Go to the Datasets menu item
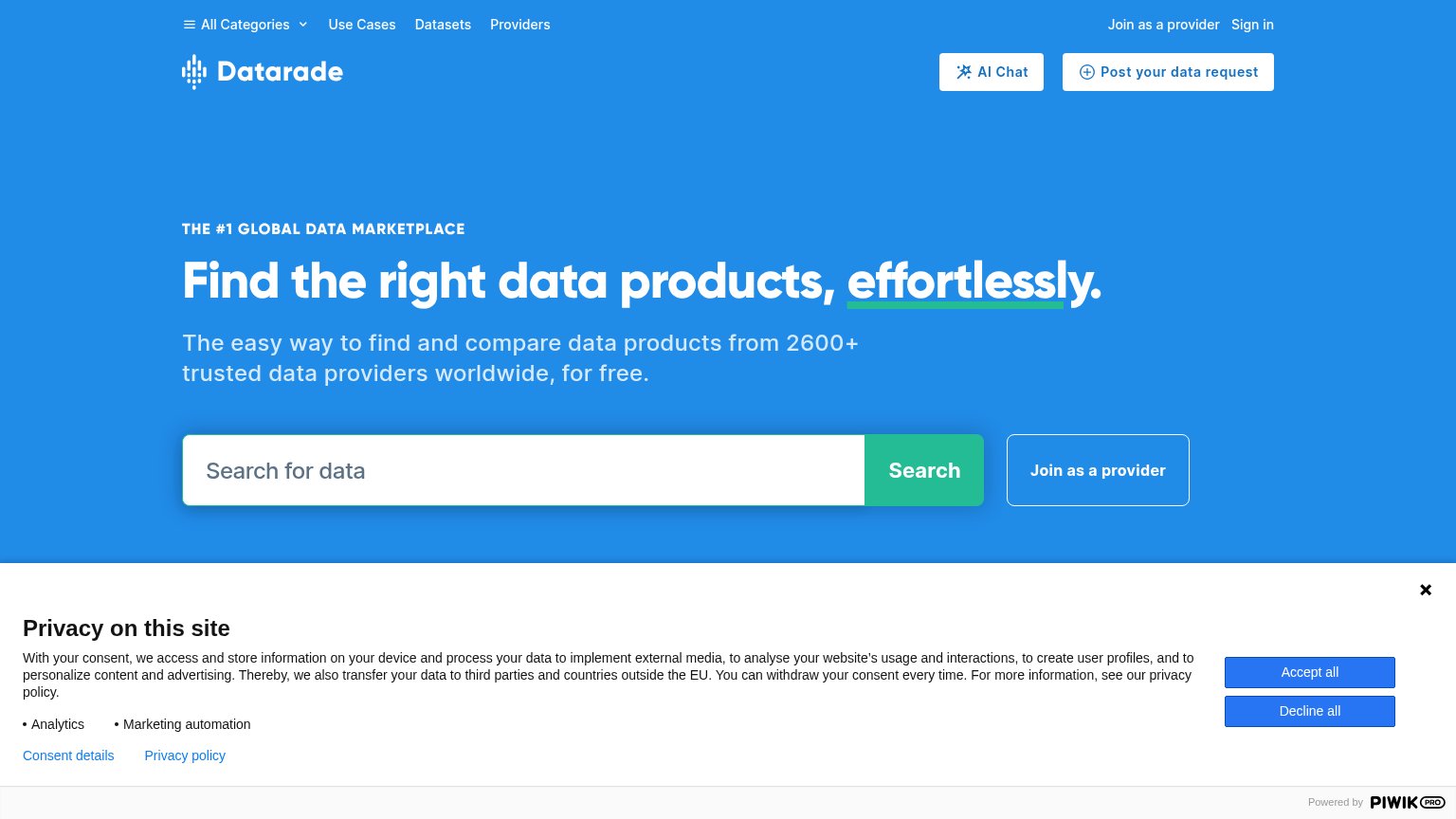The image size is (1456, 819). click(443, 25)
